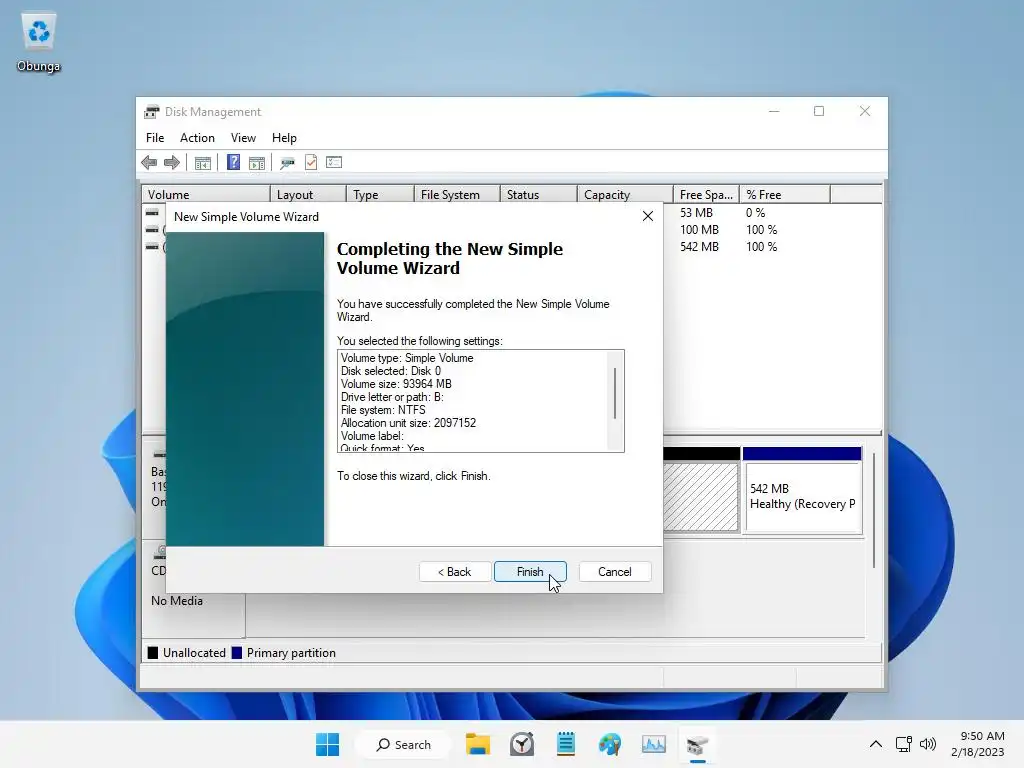Click the 0 % free cell
Screen dimensions: 1024x768
pyautogui.click(x=756, y=213)
